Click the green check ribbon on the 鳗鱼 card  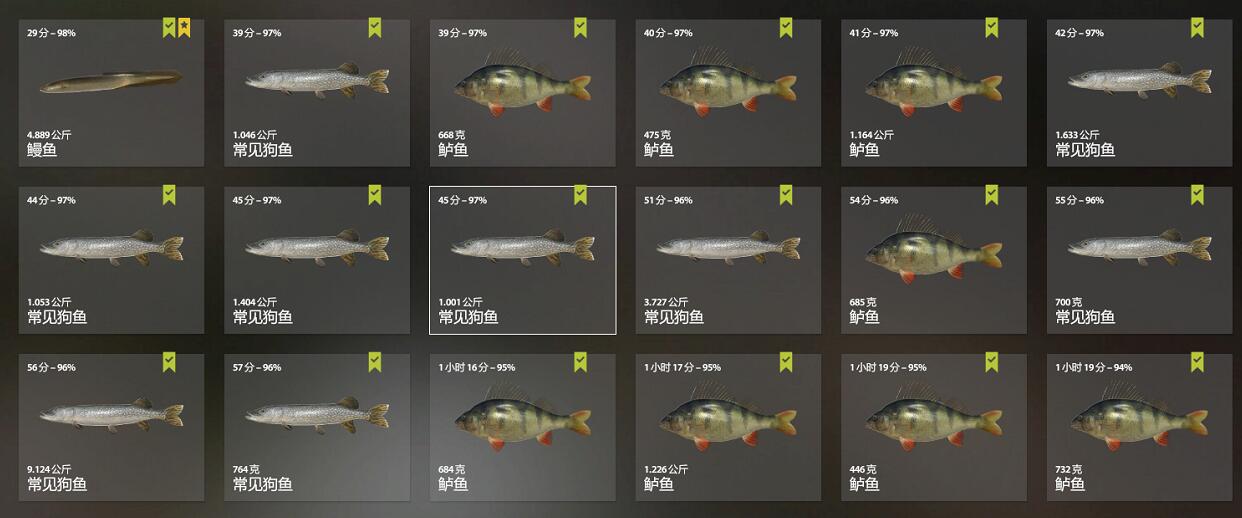[x=169, y=28]
